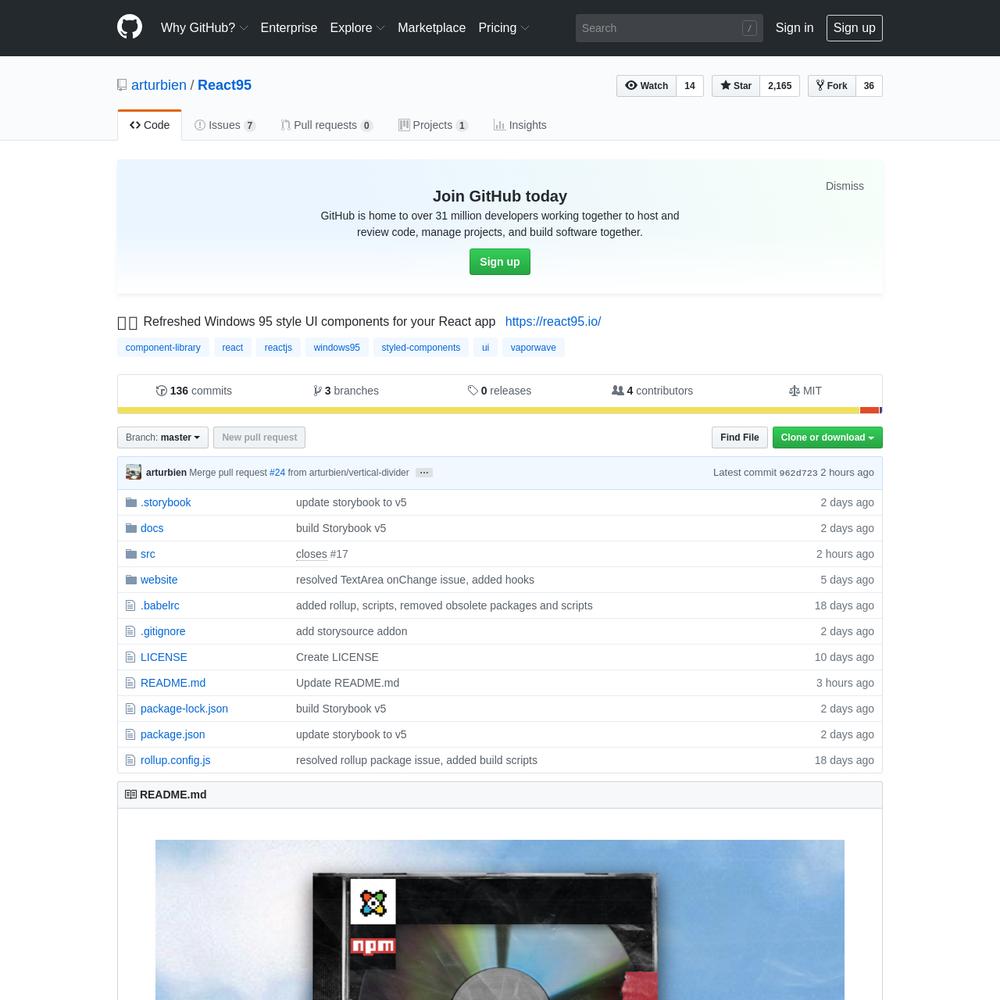Click the branches git-branch icon
This screenshot has height=1000, width=1000.
coord(318,390)
